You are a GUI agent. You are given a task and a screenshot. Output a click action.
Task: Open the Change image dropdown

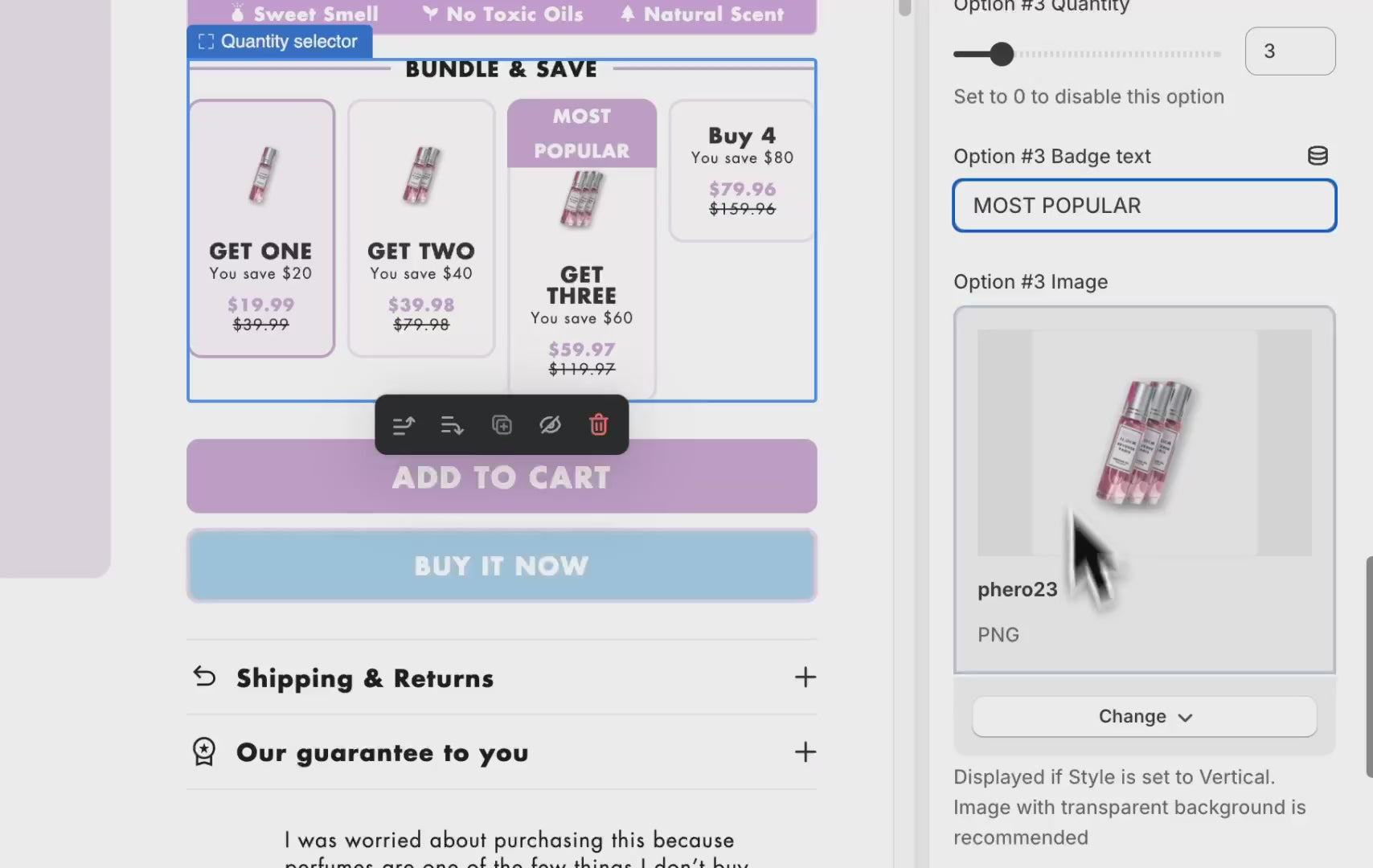click(1145, 716)
